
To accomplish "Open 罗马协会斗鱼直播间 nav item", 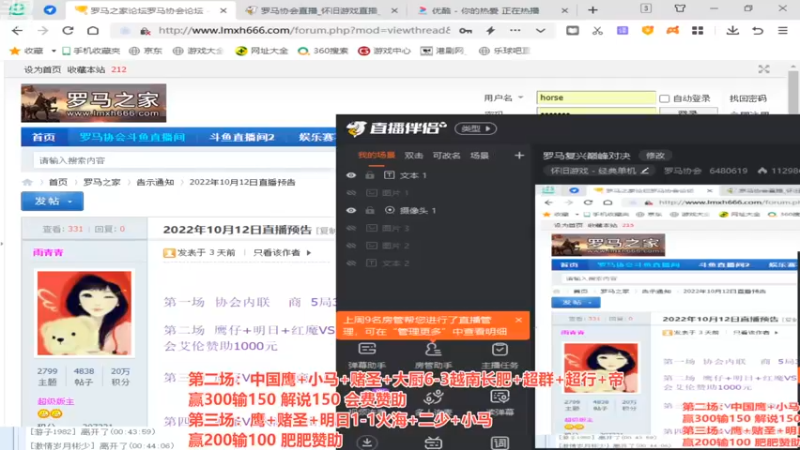I will pyautogui.click(x=132, y=137).
